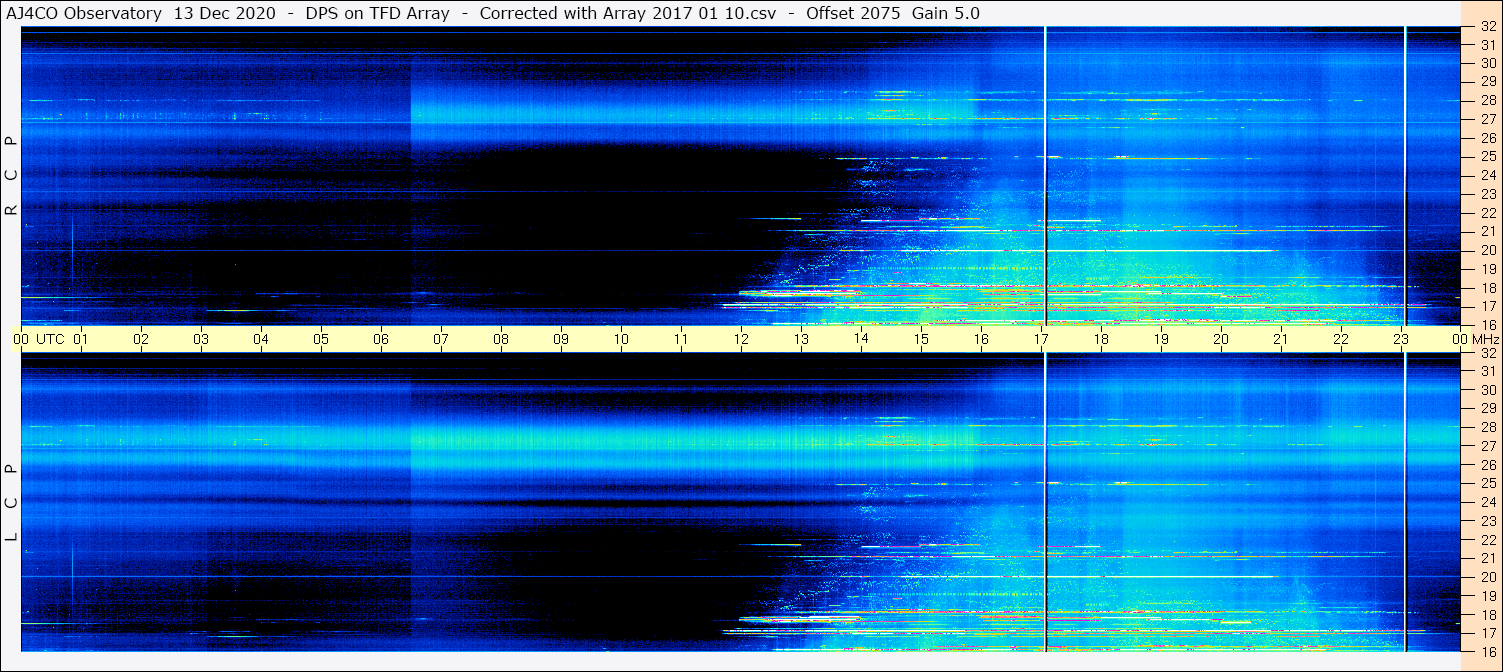Select the 27 MHz label on lower scale
The height and width of the screenshot is (672, 1503).
(1487, 446)
